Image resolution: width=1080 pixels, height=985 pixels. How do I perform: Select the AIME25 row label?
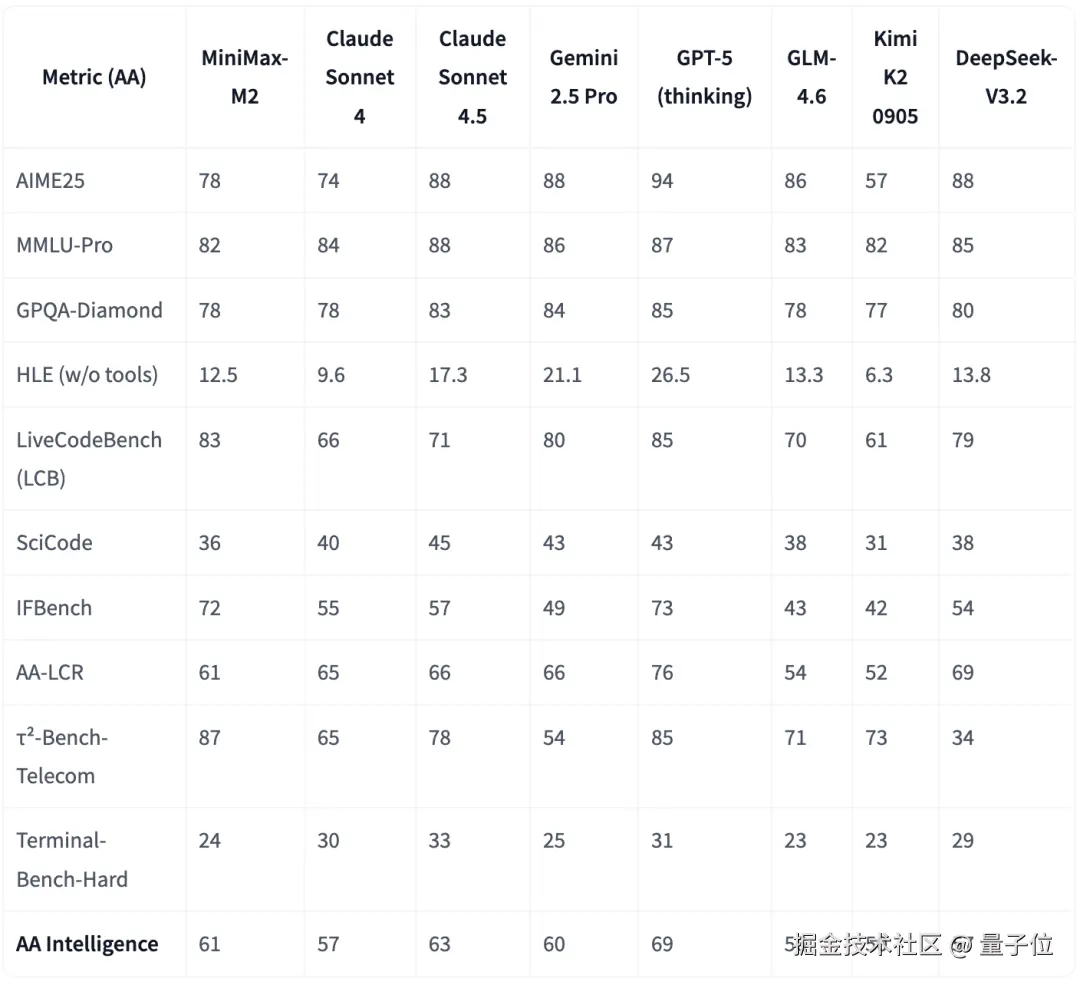pyautogui.click(x=55, y=181)
